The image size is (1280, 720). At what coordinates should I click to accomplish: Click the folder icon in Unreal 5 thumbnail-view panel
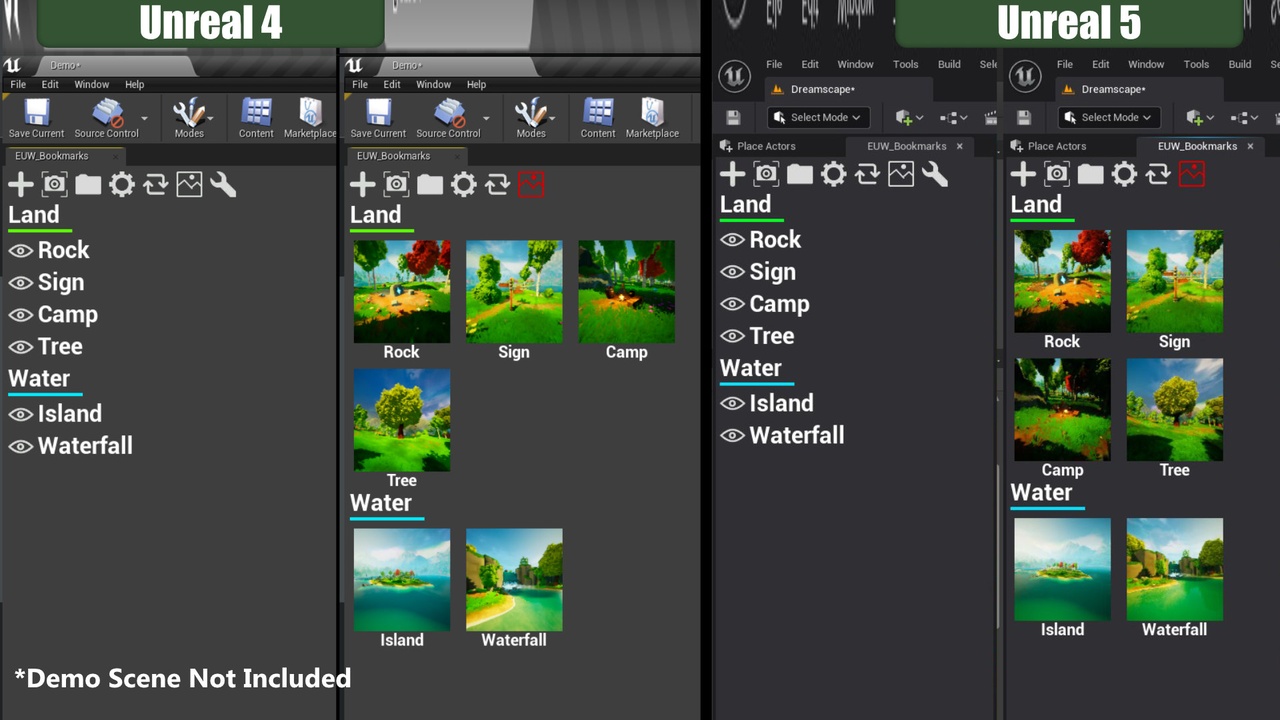coord(1090,174)
